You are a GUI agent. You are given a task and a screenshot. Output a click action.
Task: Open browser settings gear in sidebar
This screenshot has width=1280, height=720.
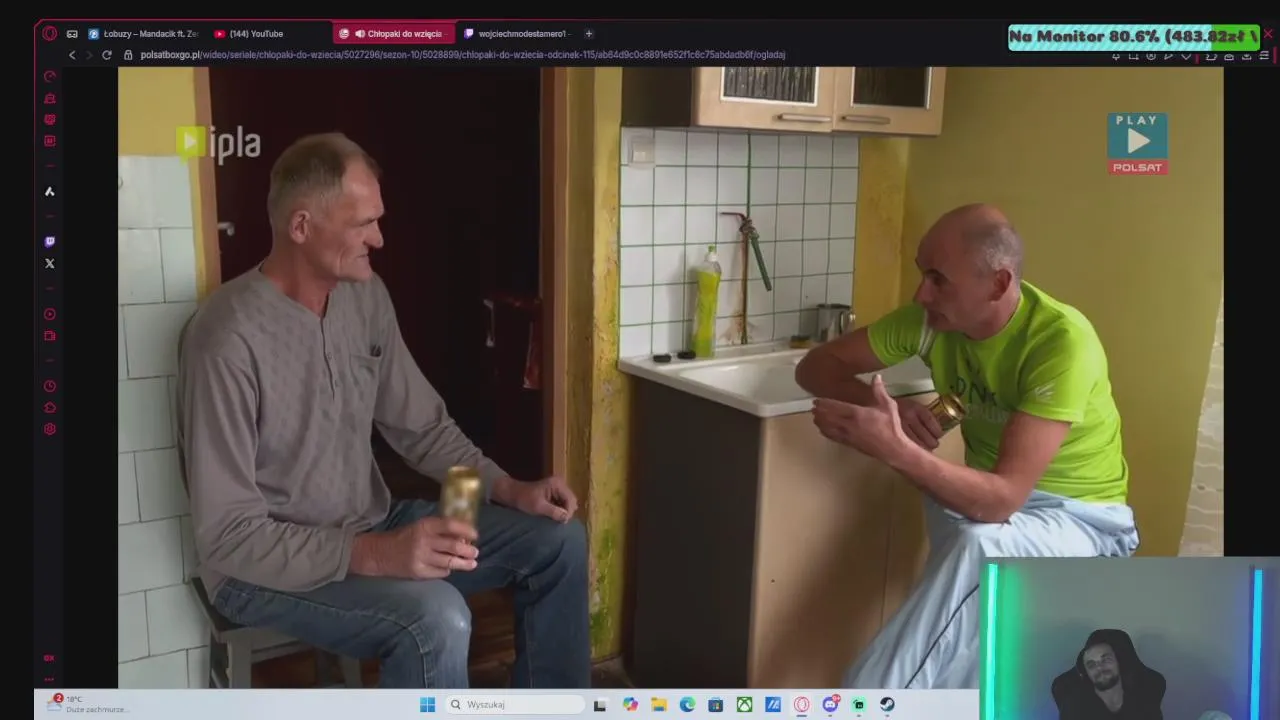(x=50, y=429)
